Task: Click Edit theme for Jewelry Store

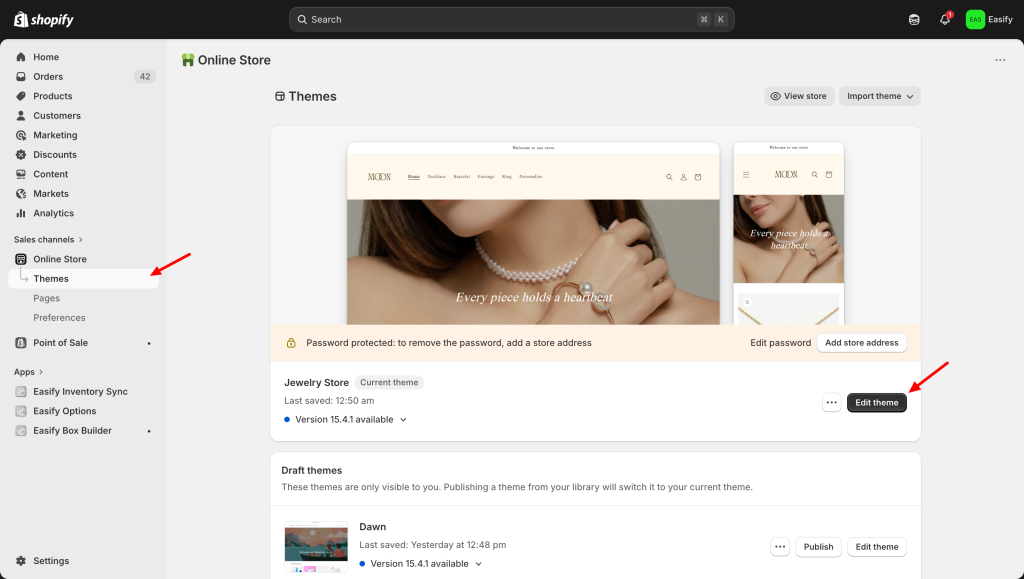Action: 876,403
